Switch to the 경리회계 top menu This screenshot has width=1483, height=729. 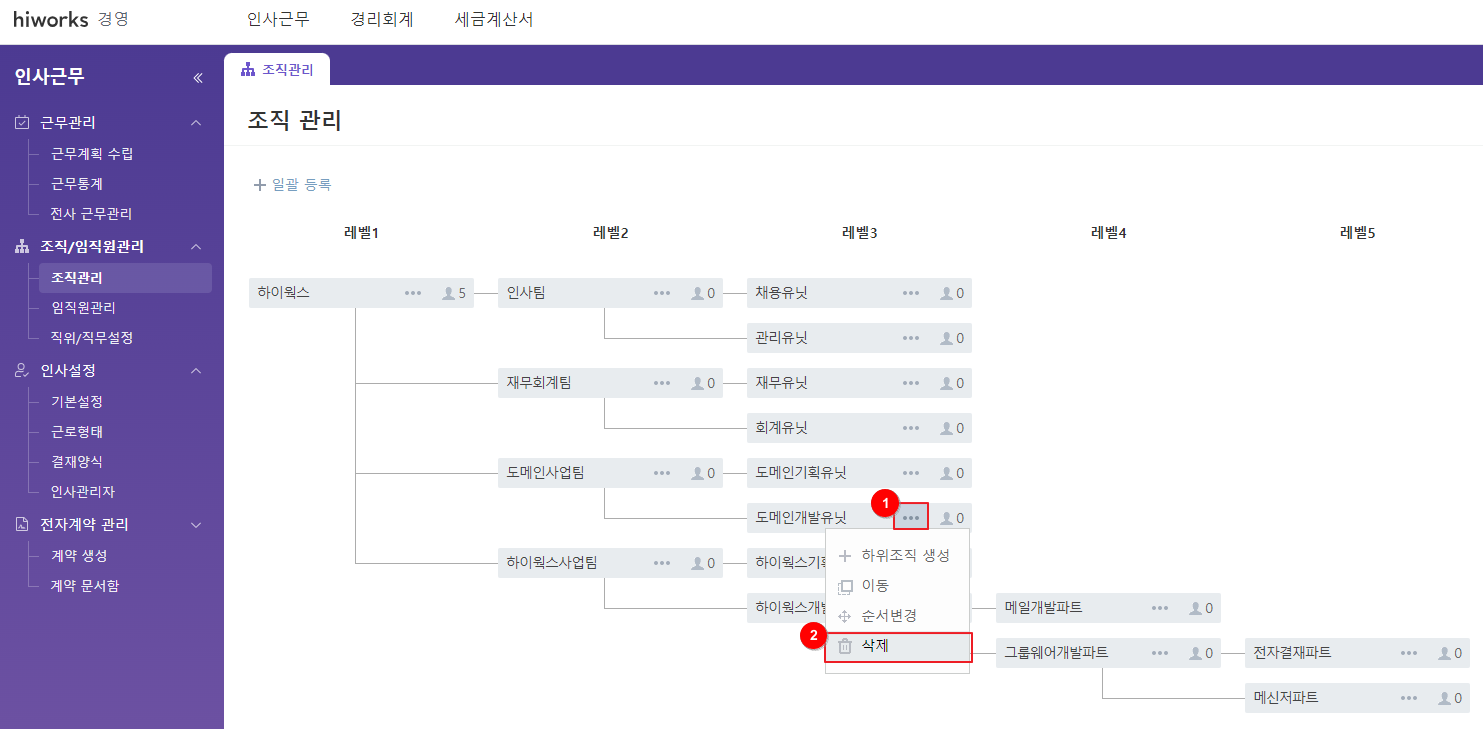click(x=382, y=20)
